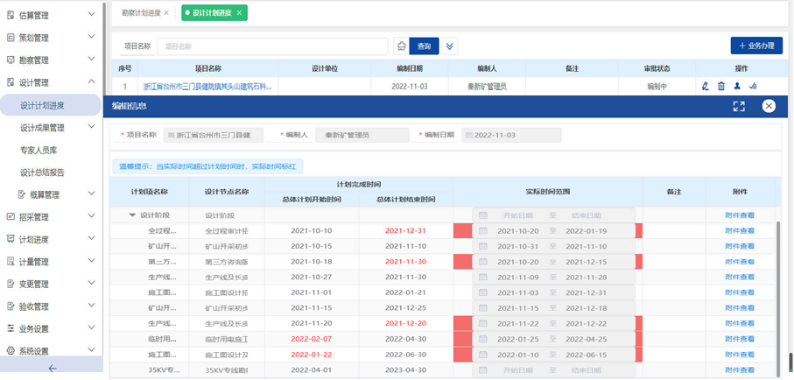Viewport: 794px width, 380px height.
Task: Maximize the 编辑信息 dialog with fullscreen icon
Action: pyautogui.click(x=739, y=106)
